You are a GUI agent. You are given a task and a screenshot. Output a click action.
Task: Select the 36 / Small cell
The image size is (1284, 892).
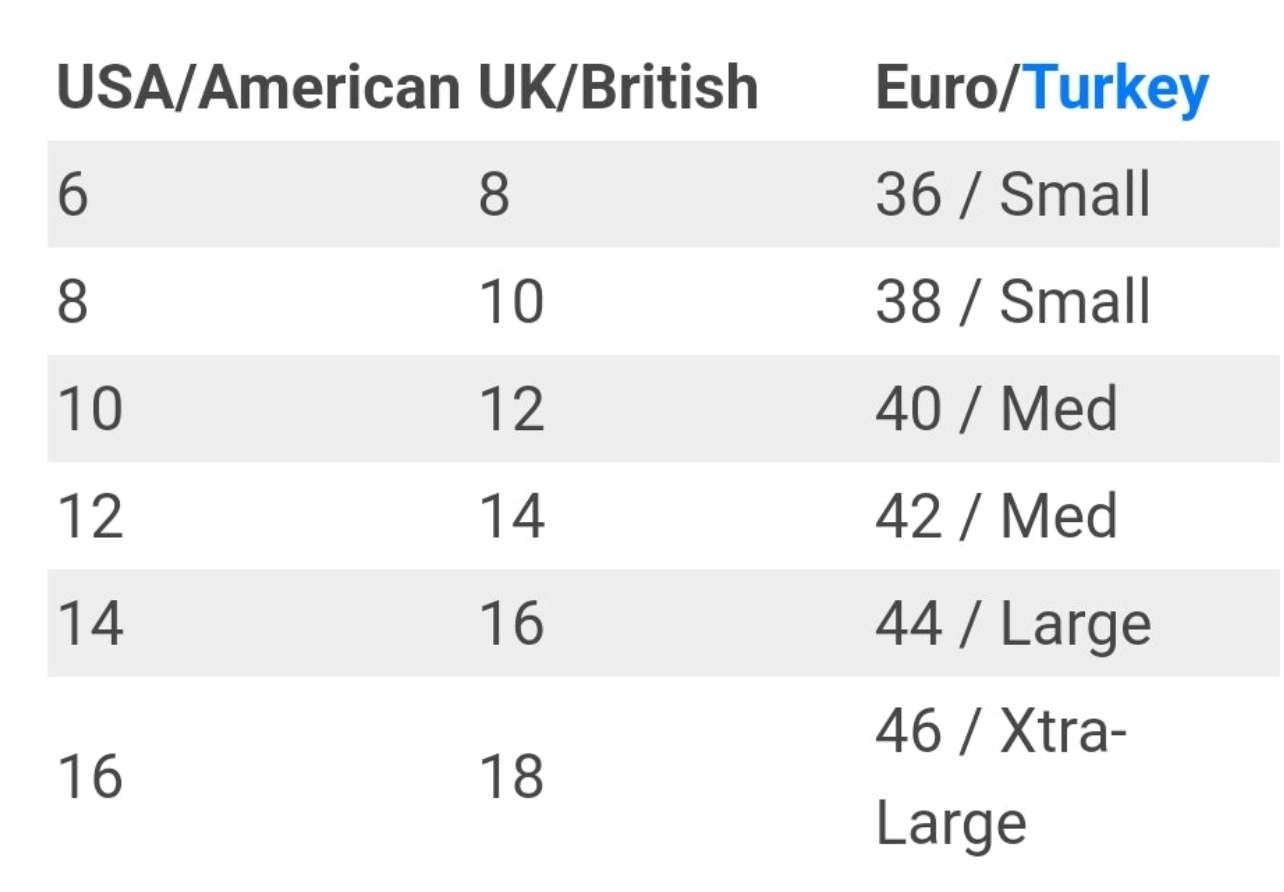click(x=1013, y=194)
